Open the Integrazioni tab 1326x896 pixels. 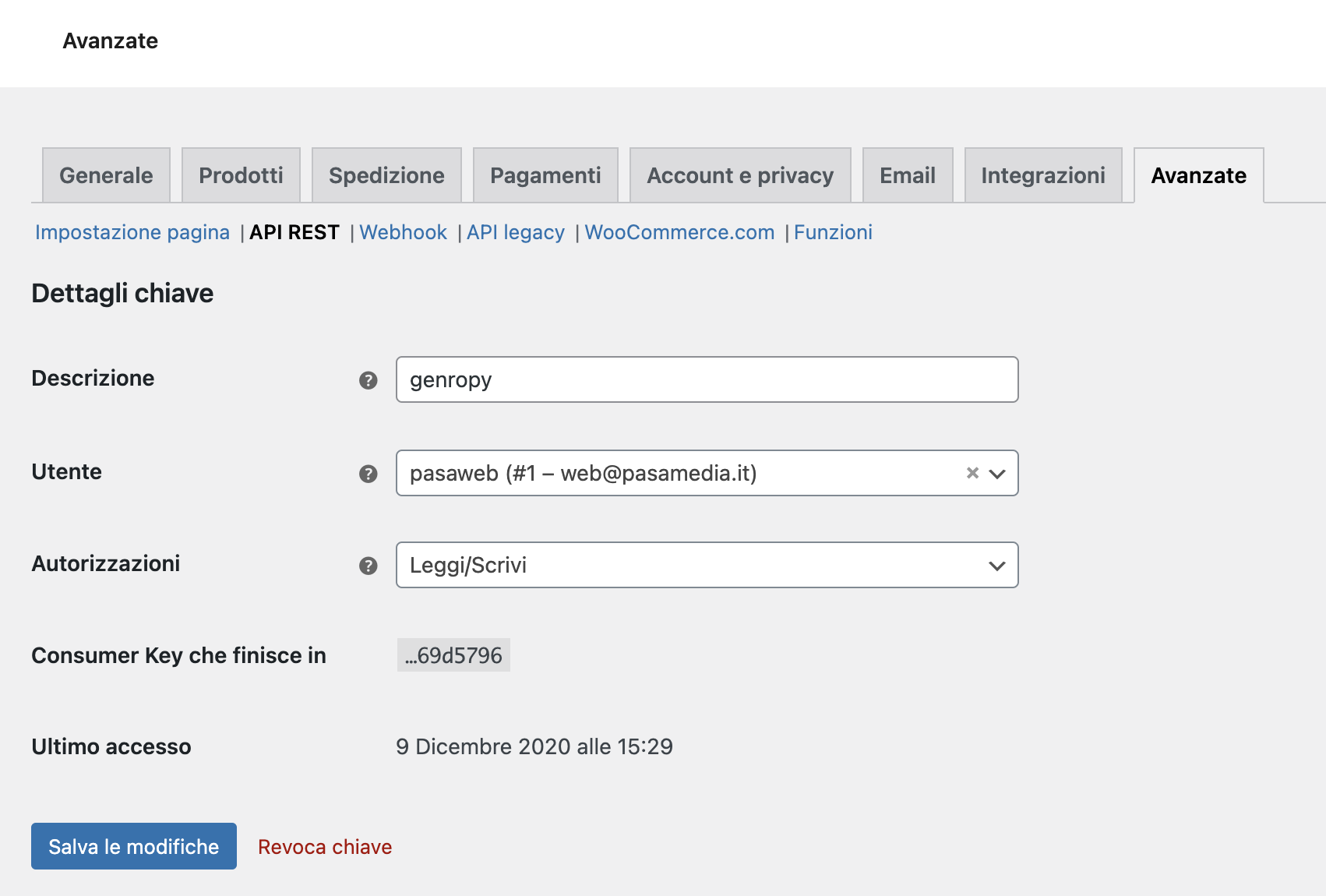coord(1042,175)
